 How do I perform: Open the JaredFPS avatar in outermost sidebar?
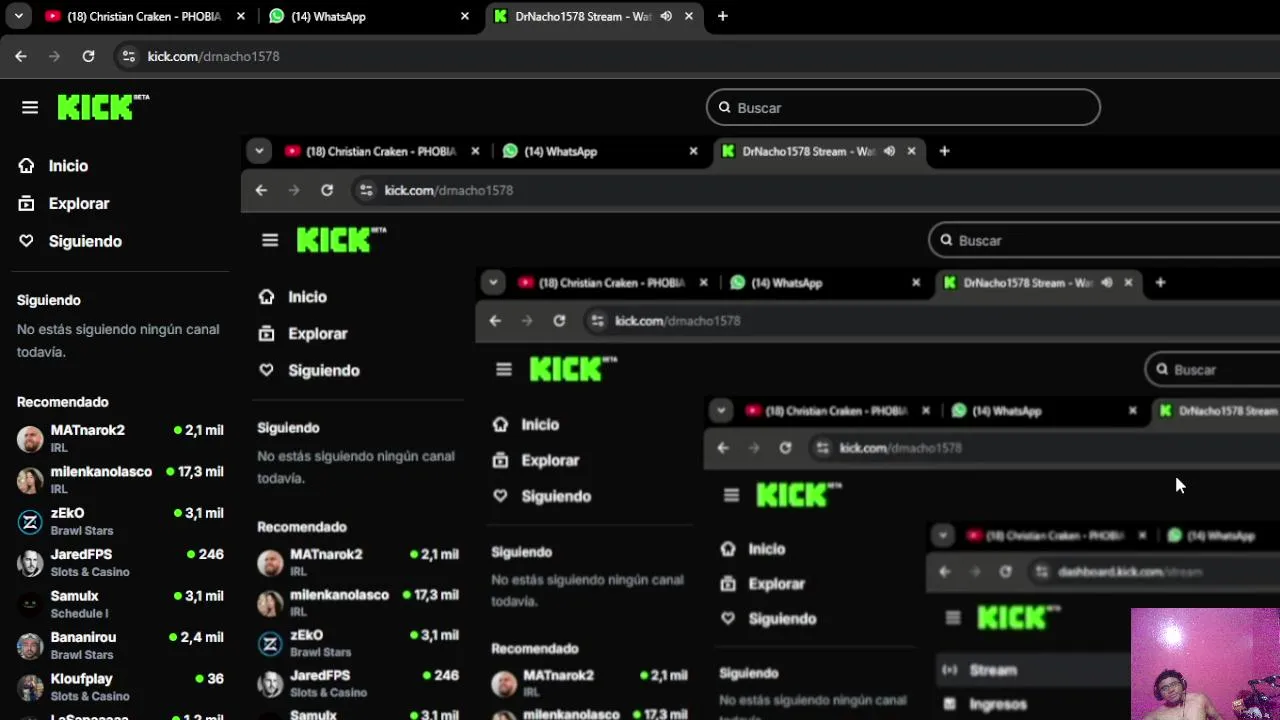(30, 563)
